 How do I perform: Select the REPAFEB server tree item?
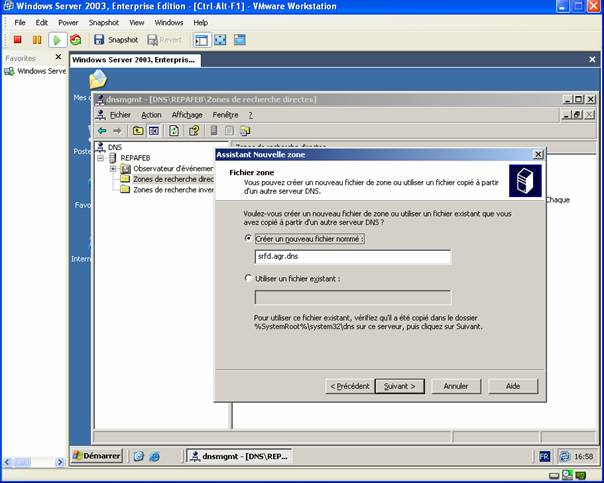tap(135, 158)
